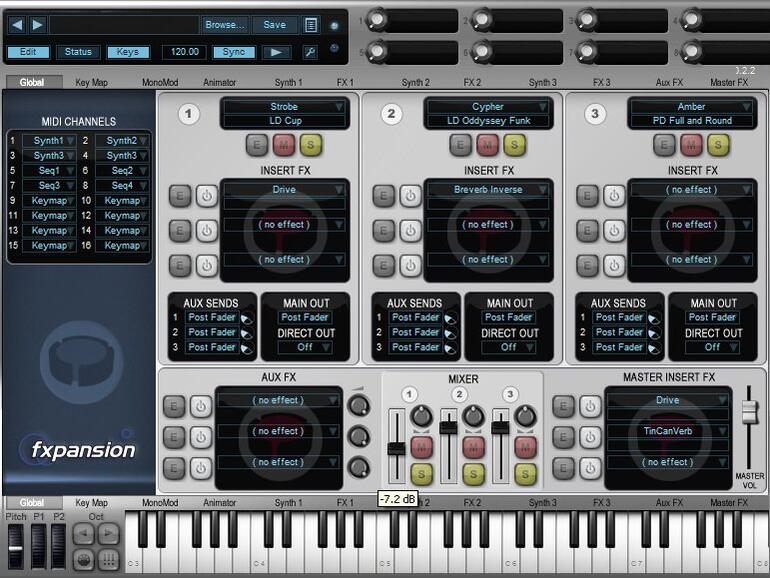
Task: Click the first Aux FX level knob
Action: click(358, 406)
